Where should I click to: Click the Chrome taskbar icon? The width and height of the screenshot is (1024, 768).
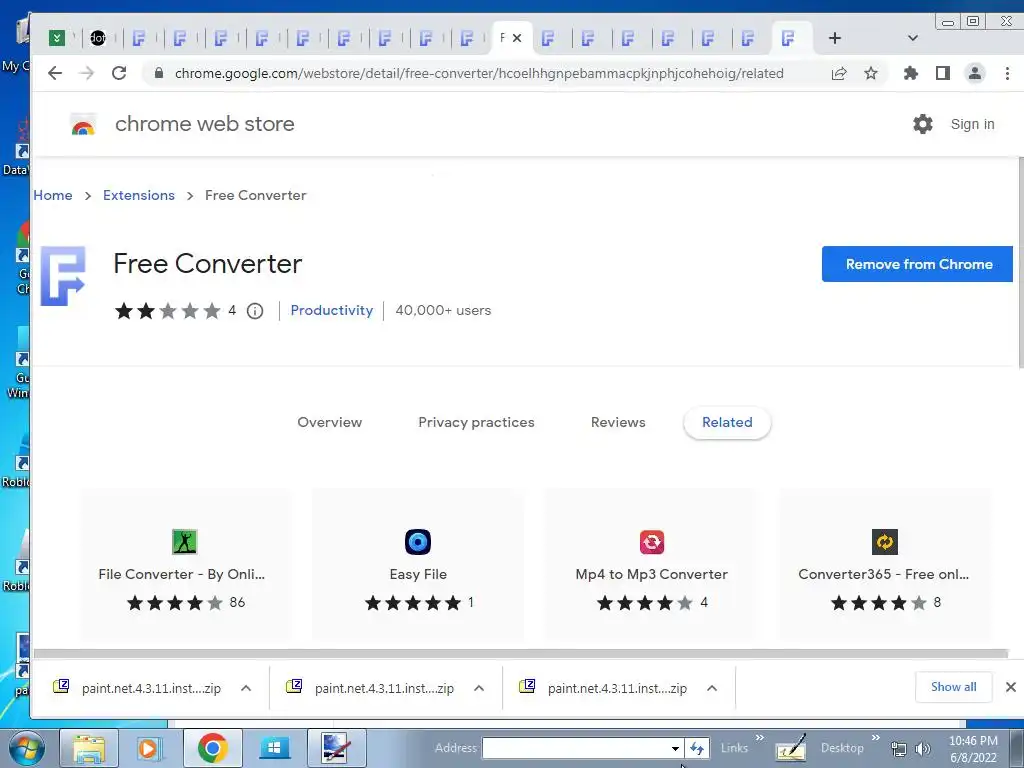213,748
